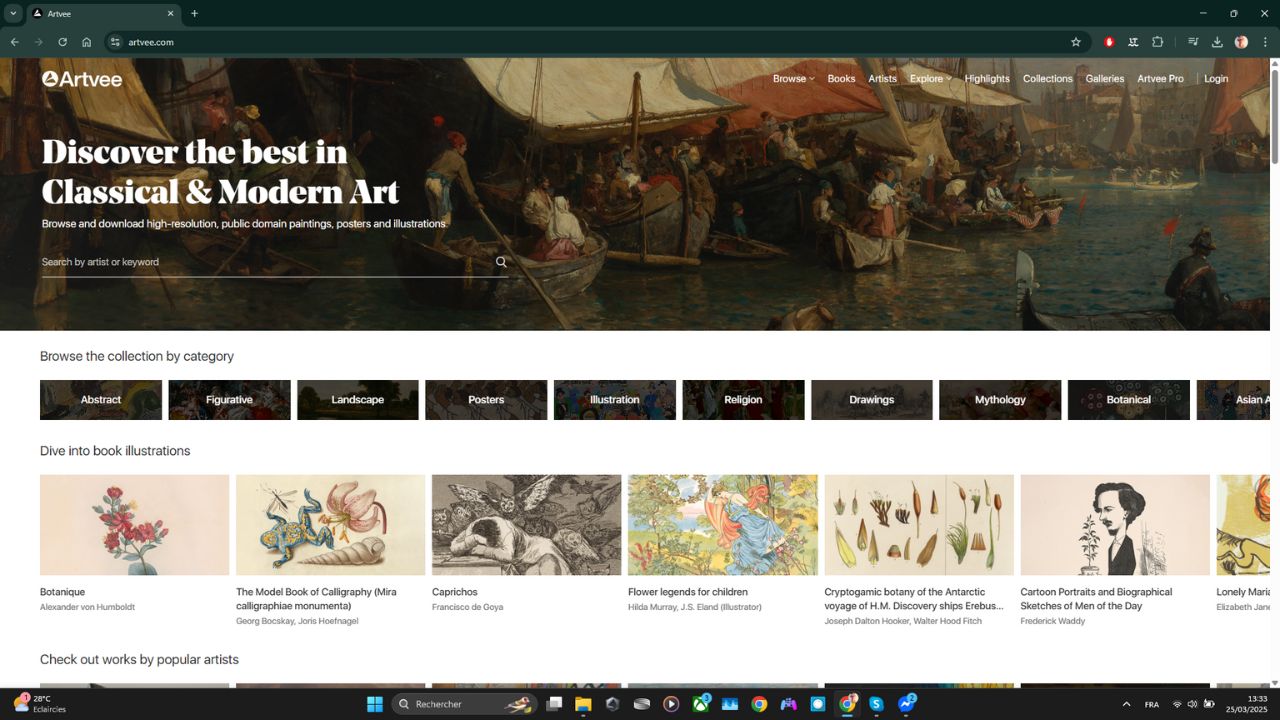Expand the Explore dropdown menu

(x=928, y=78)
